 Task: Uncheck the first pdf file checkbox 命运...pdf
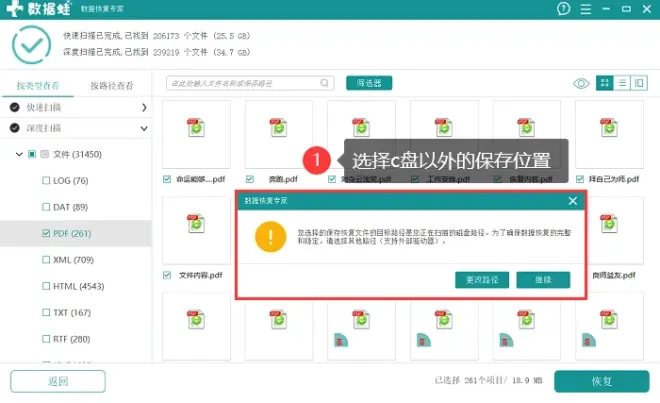click(x=167, y=179)
